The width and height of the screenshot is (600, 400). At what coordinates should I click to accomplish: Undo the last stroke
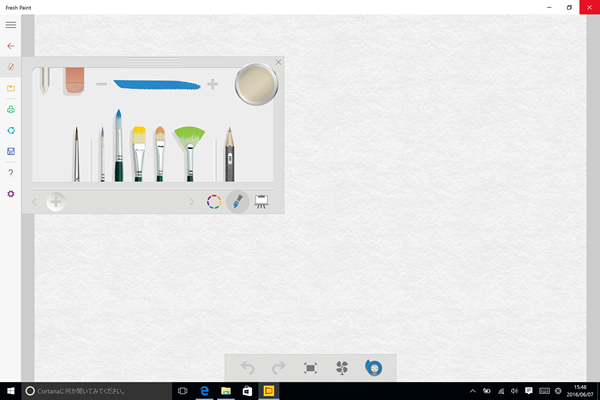248,368
